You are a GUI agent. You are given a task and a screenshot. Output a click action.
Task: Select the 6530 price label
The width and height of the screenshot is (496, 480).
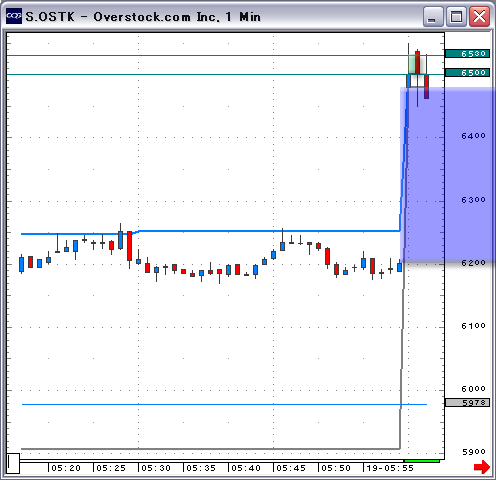(467, 54)
